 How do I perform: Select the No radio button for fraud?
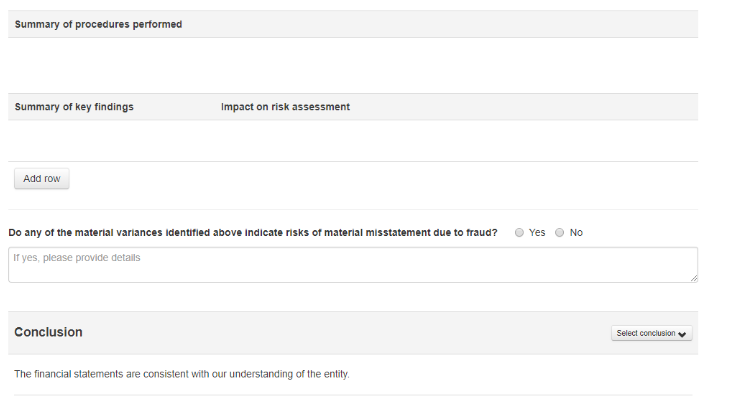[560, 233]
